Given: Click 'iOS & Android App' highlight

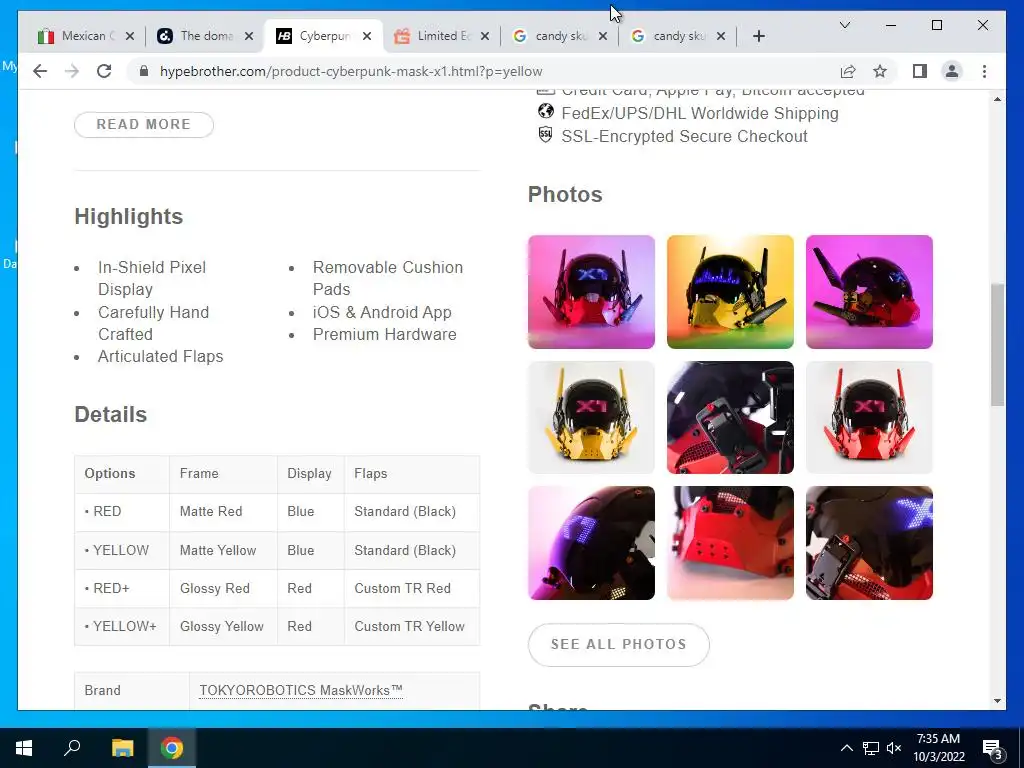Looking at the screenshot, I should 382,312.
